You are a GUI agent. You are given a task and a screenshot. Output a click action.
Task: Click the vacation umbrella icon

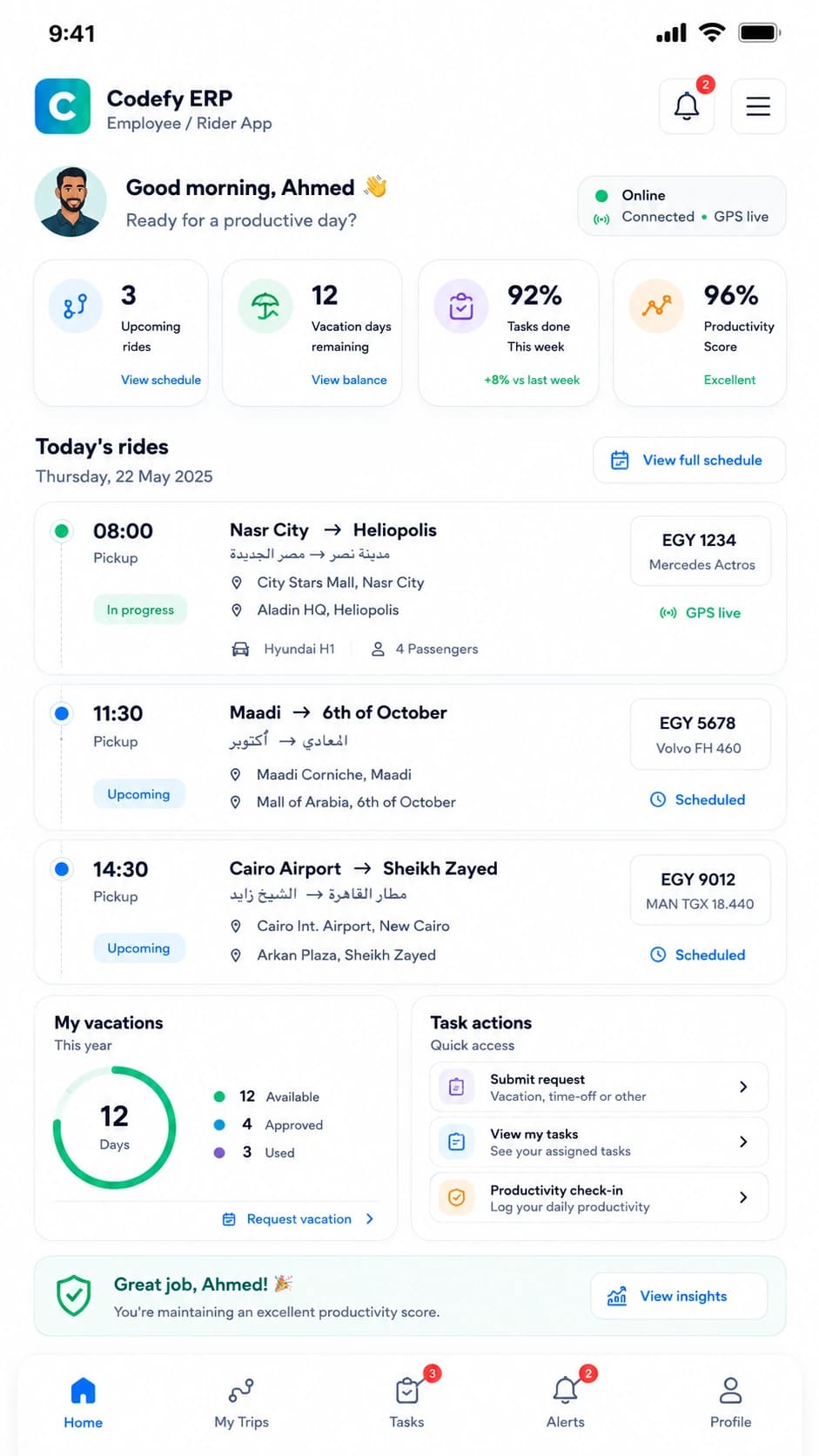[265, 306]
